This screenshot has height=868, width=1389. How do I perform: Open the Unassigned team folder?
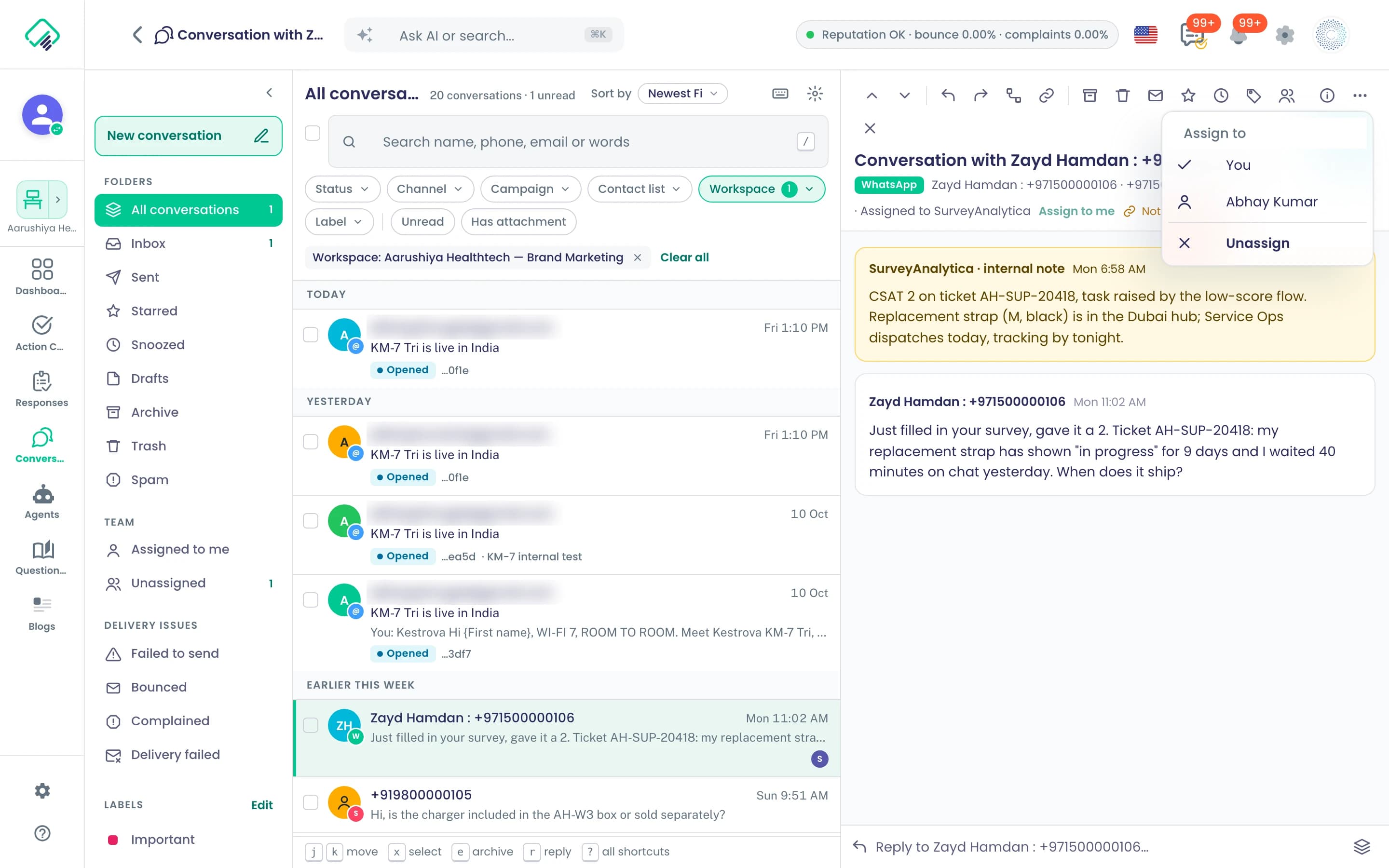coord(188,583)
